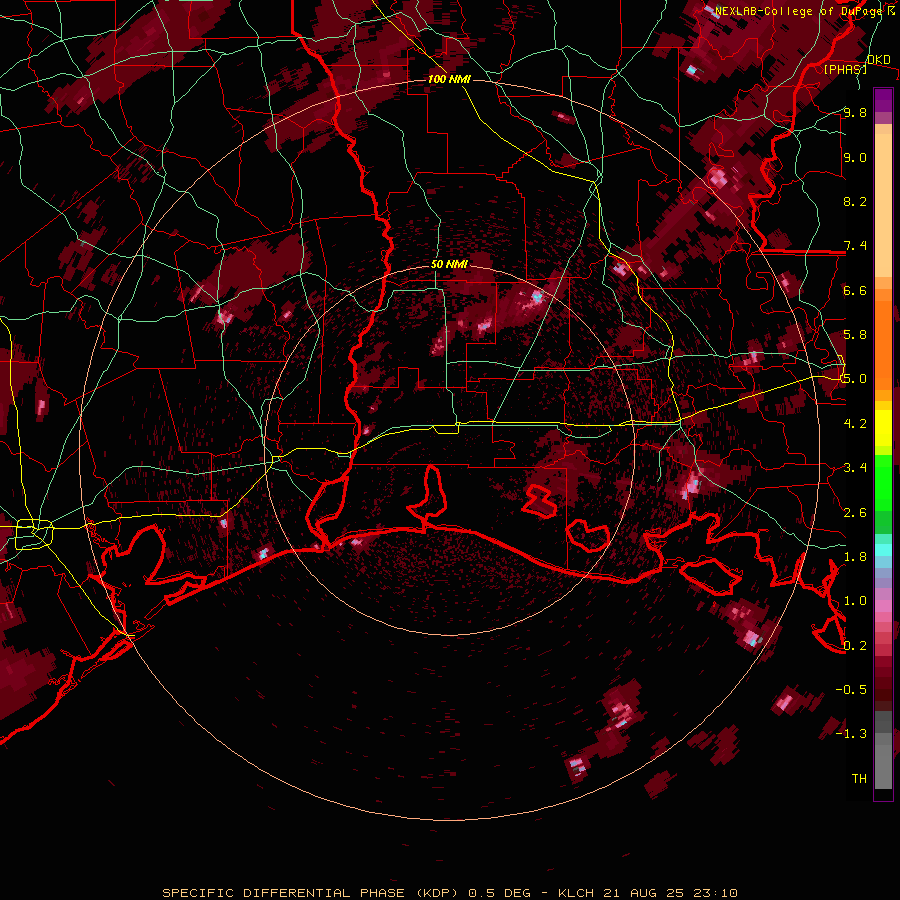Click the 1.0 scale value
The image size is (900, 900).
855,600
